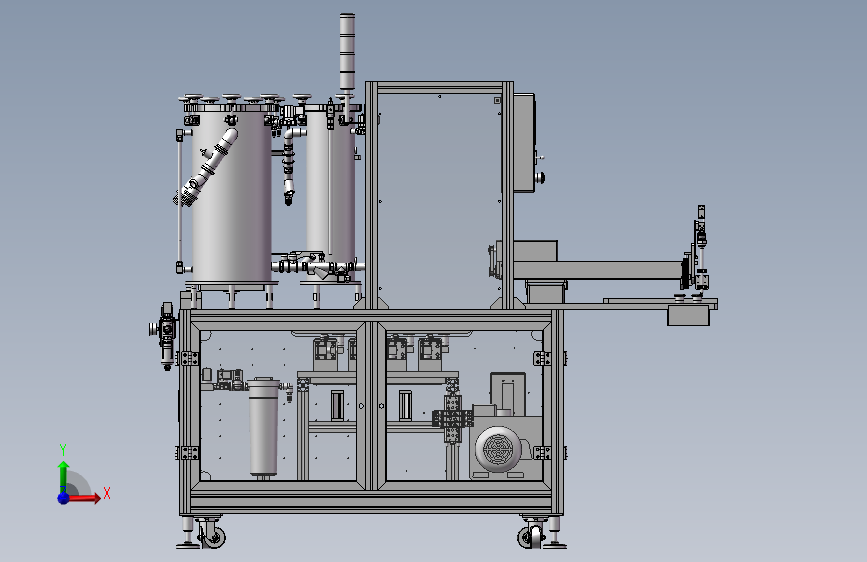
Task: Click the red X axis arrow of the triad
Action: pos(84,498)
